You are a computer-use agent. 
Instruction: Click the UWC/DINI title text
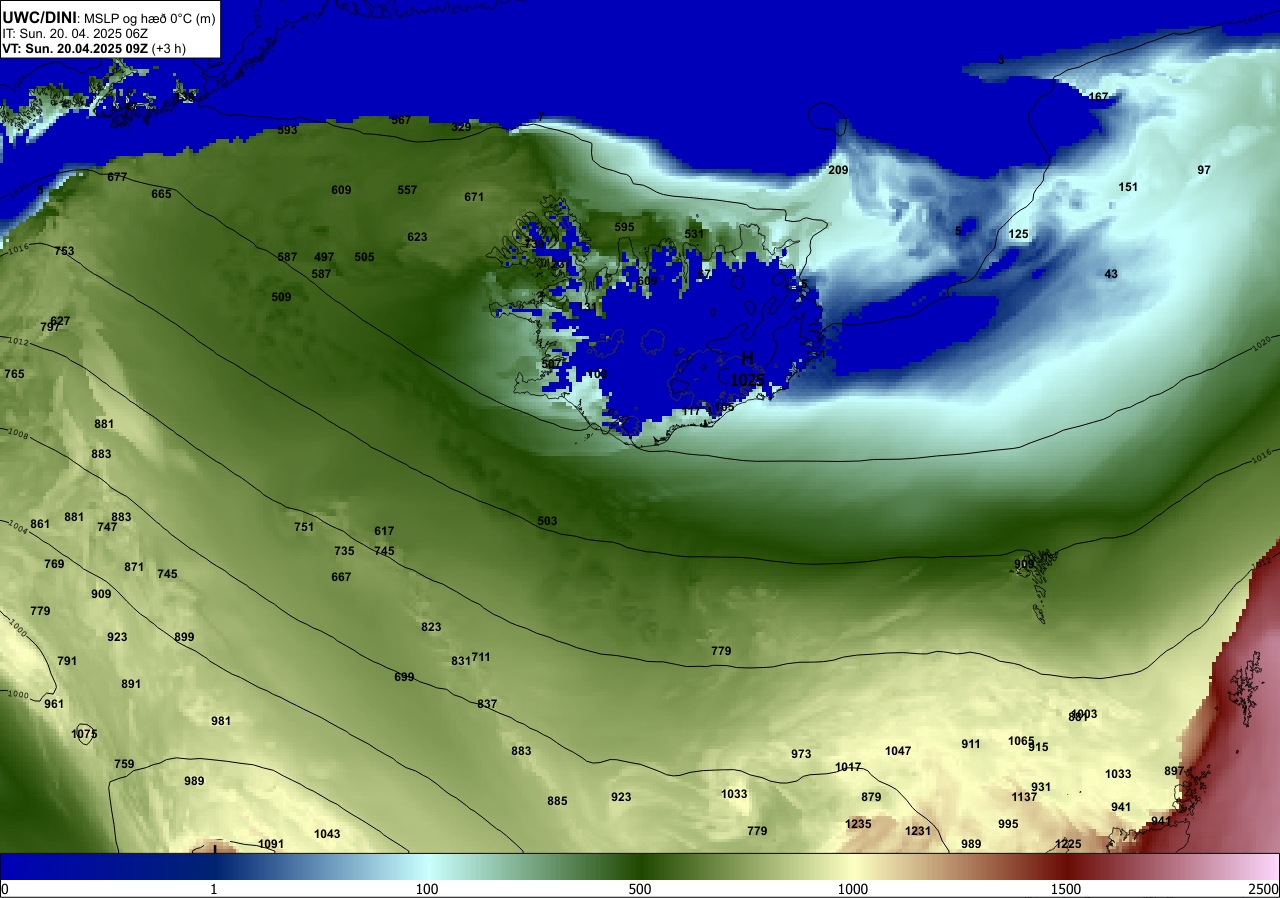tap(39, 17)
